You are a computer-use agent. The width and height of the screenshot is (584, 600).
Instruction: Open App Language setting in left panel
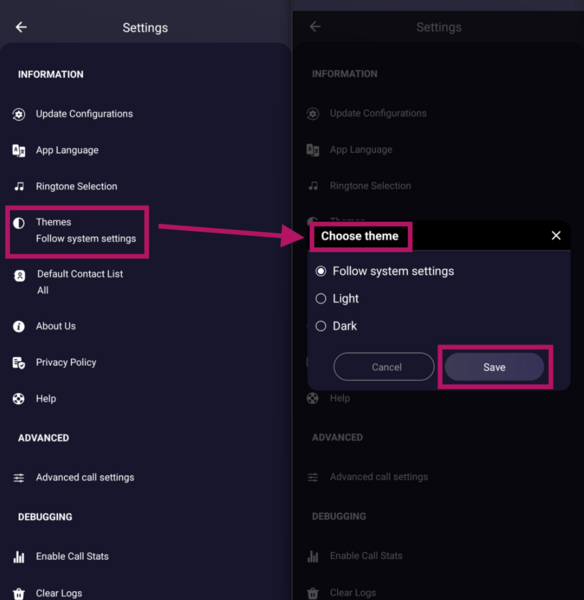67,150
